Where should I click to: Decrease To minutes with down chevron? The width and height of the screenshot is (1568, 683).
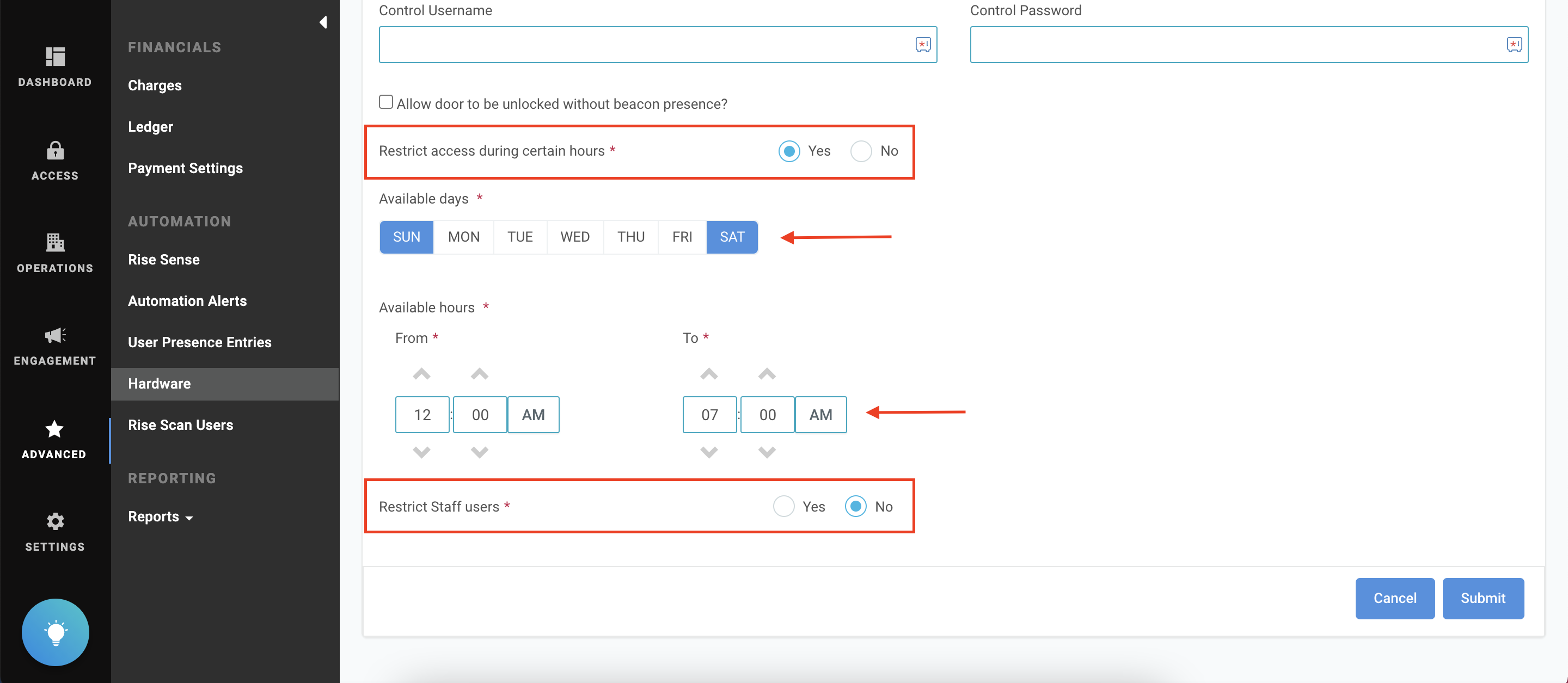(x=767, y=452)
